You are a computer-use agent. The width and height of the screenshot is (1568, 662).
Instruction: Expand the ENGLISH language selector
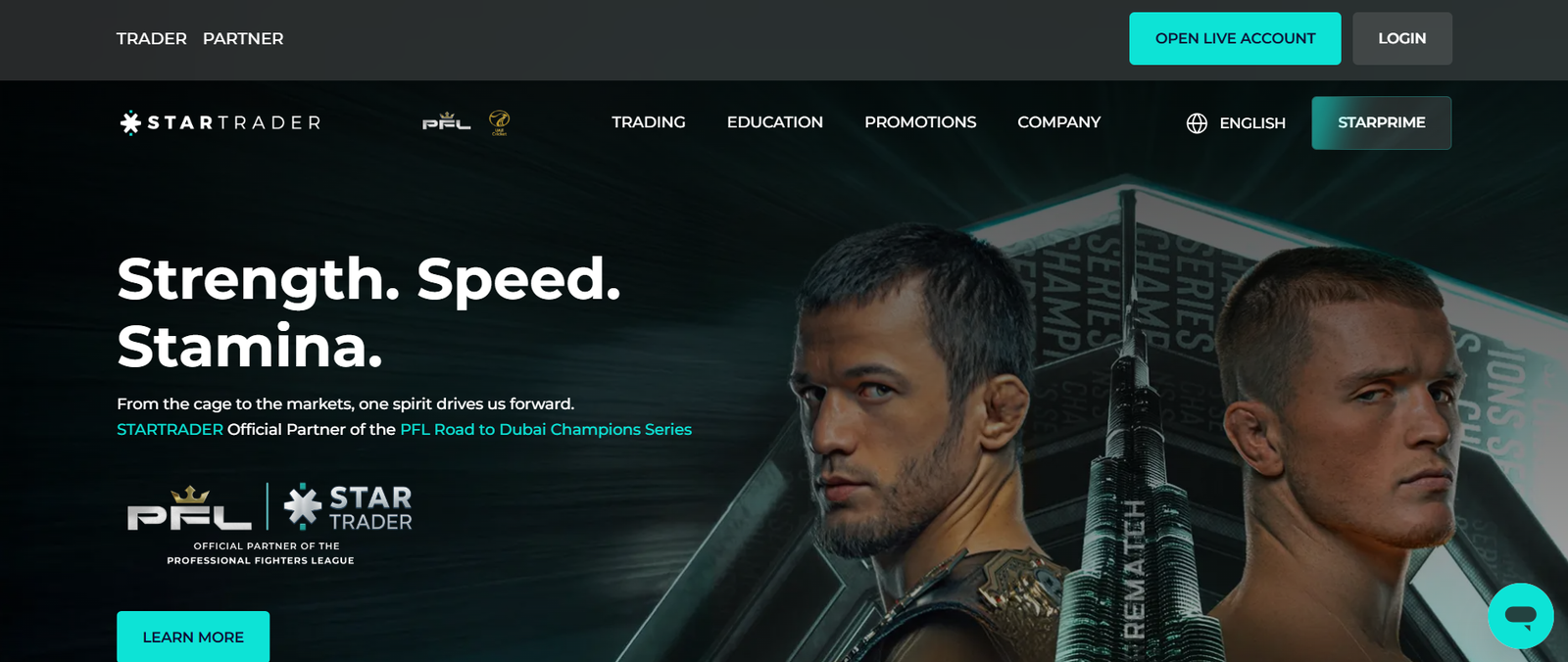[1252, 123]
